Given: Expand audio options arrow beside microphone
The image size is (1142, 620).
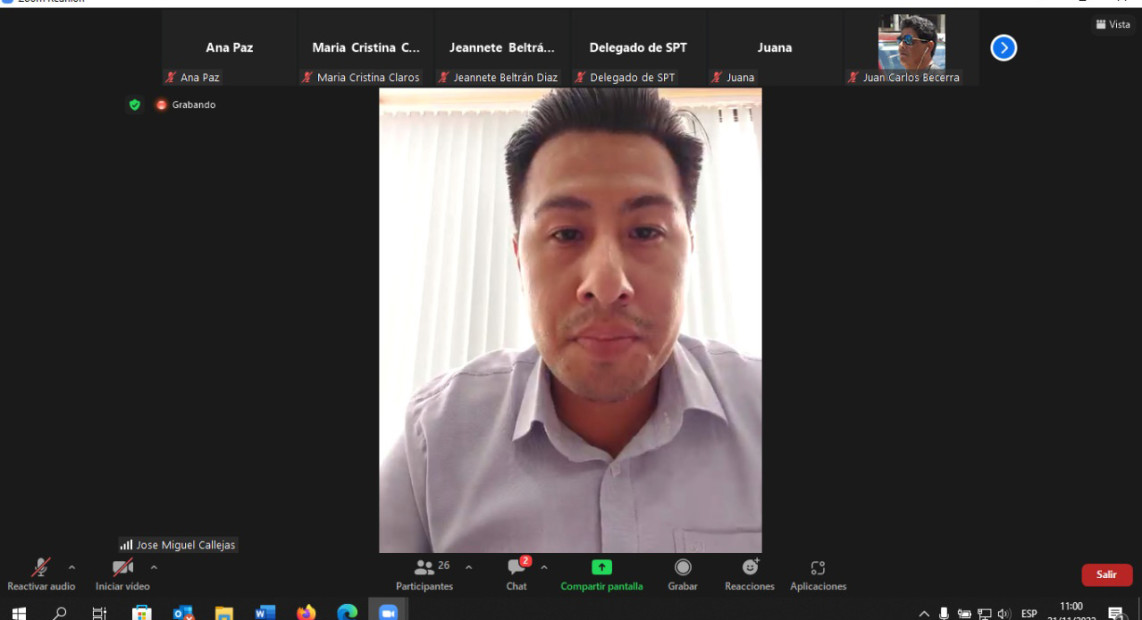Looking at the screenshot, I should tap(72, 567).
